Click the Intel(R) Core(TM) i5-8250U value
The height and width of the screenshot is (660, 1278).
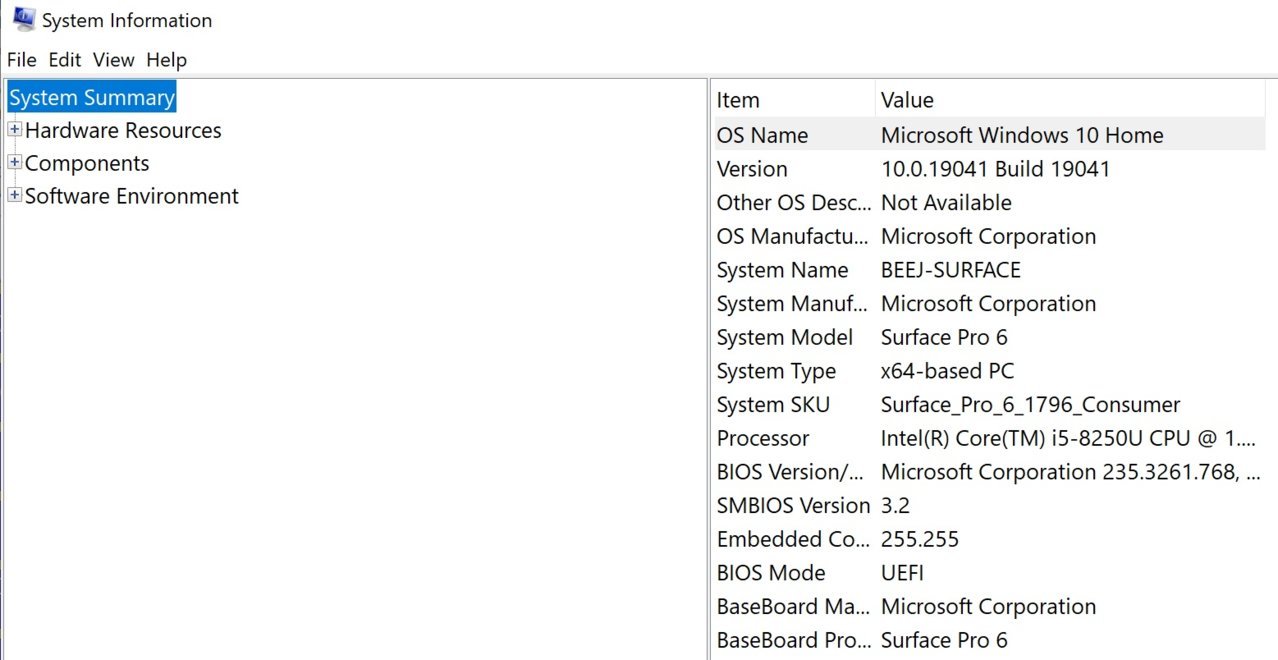click(1067, 439)
